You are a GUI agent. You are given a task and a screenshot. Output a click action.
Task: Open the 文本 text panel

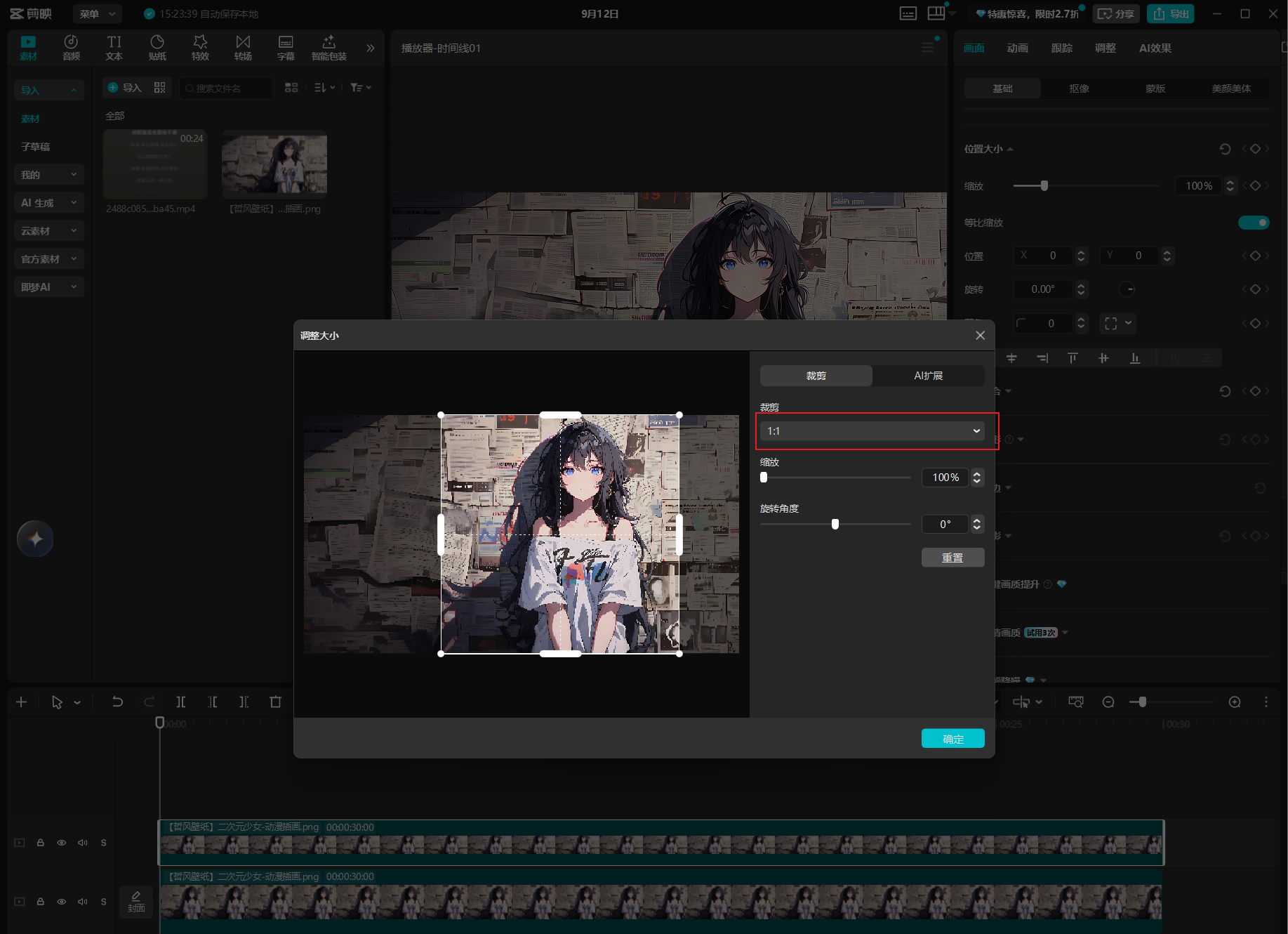[114, 48]
